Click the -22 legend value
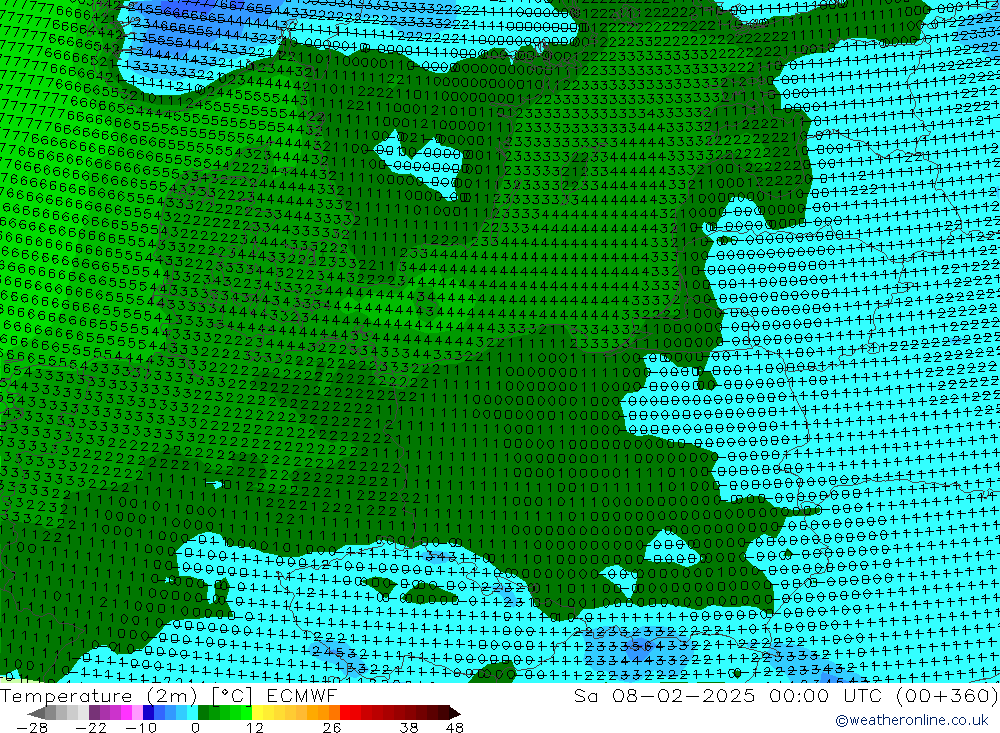The height and width of the screenshot is (733, 1000). 91,727
